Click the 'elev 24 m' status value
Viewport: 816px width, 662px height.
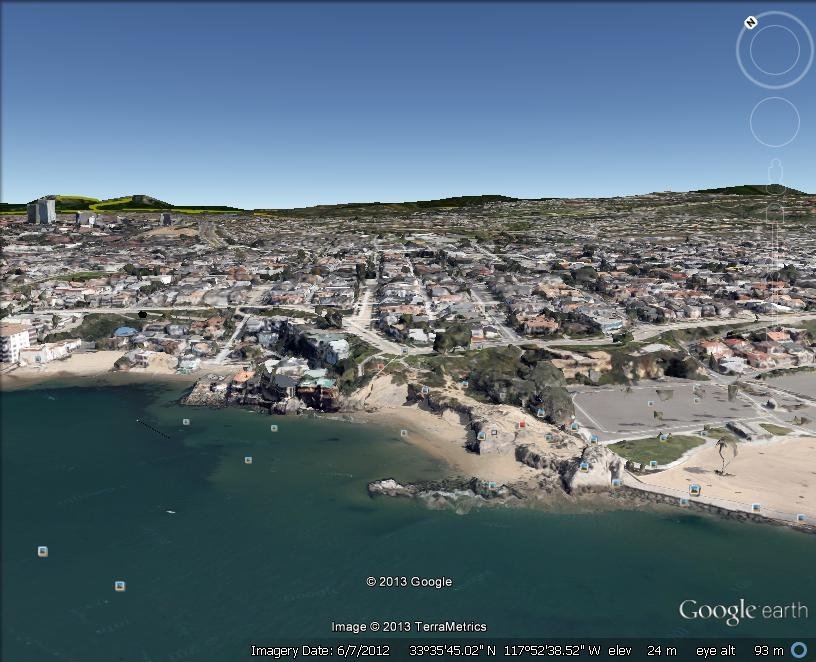642,651
